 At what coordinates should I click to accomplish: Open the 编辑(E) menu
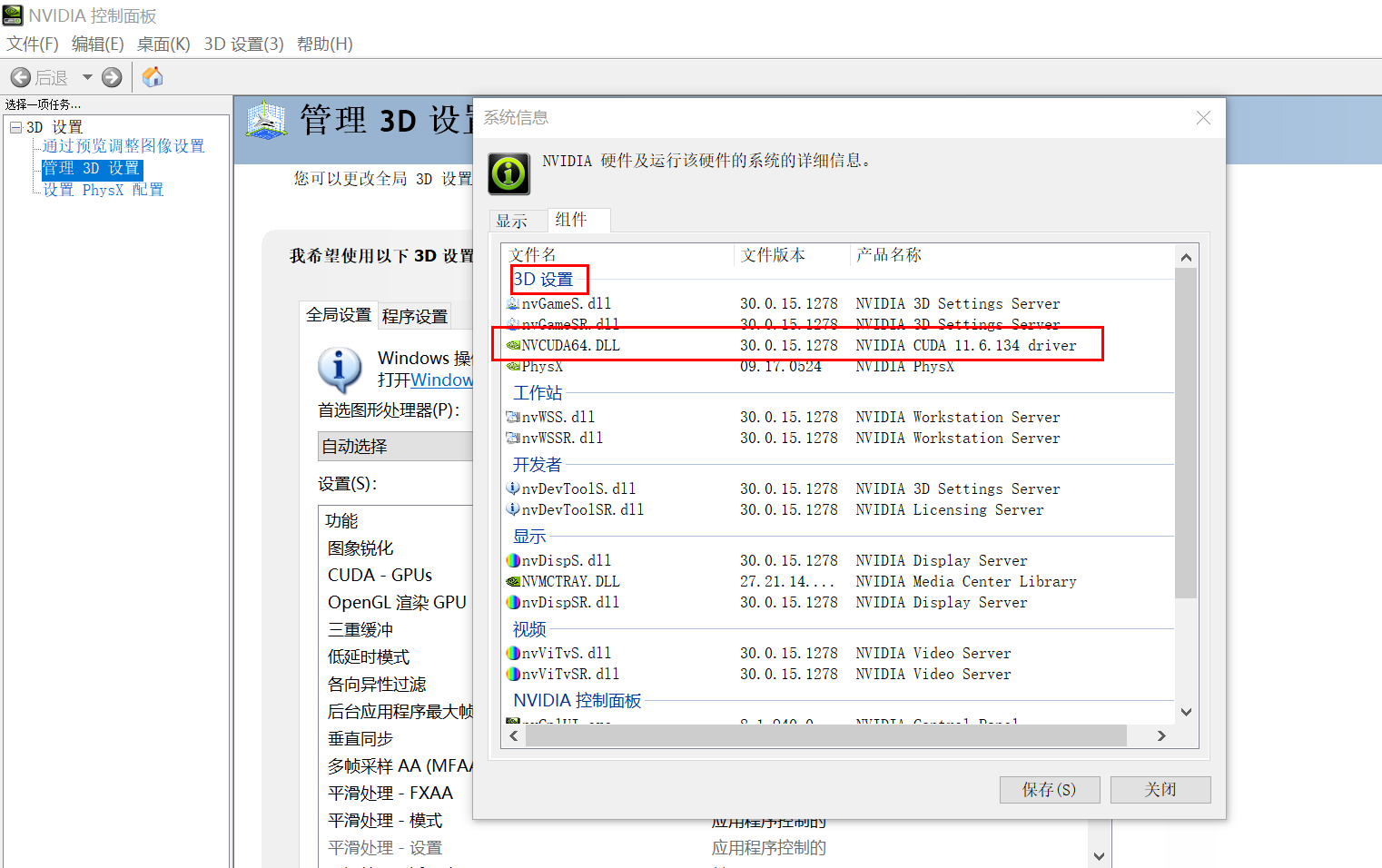pos(97,44)
